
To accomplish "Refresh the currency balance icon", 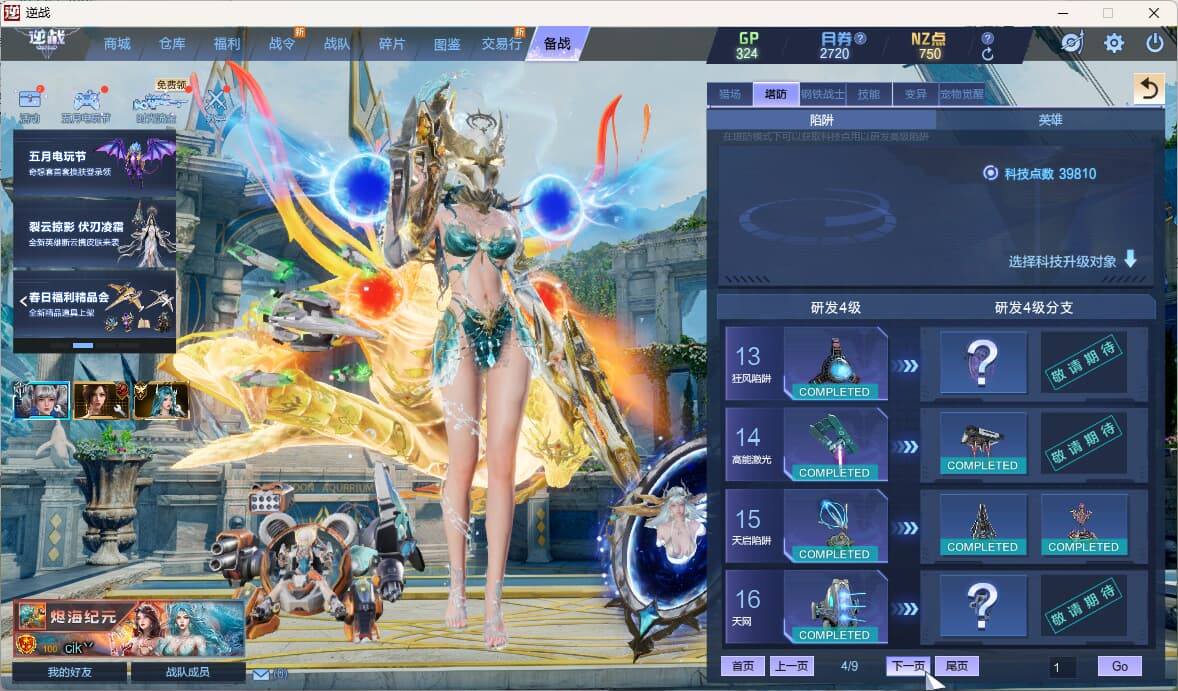I will click(x=988, y=54).
